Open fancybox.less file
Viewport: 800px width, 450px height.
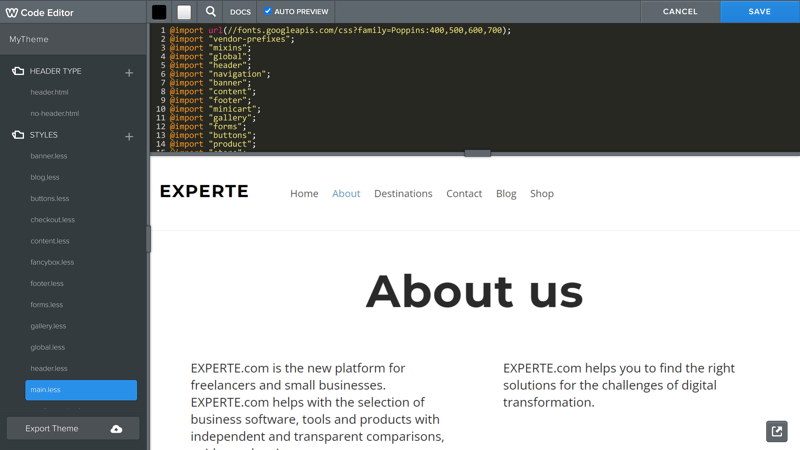click(x=52, y=262)
